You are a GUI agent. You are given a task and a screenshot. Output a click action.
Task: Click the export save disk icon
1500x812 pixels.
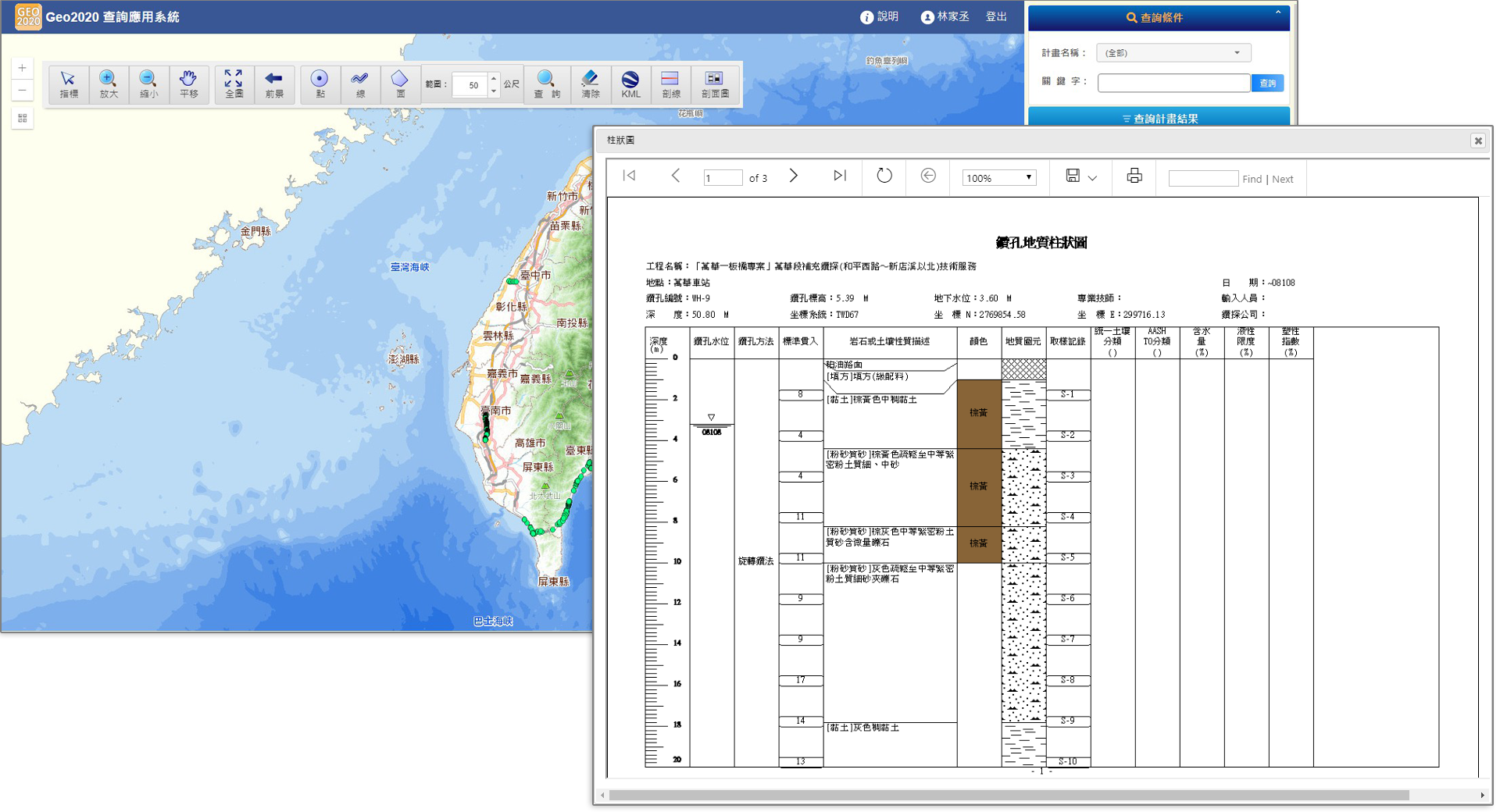click(1073, 176)
